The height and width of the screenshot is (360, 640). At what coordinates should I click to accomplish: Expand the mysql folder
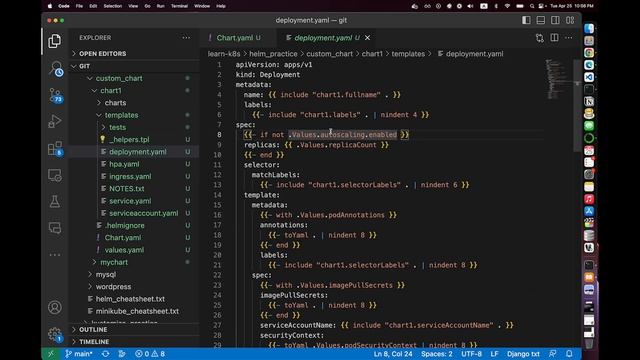coord(106,274)
